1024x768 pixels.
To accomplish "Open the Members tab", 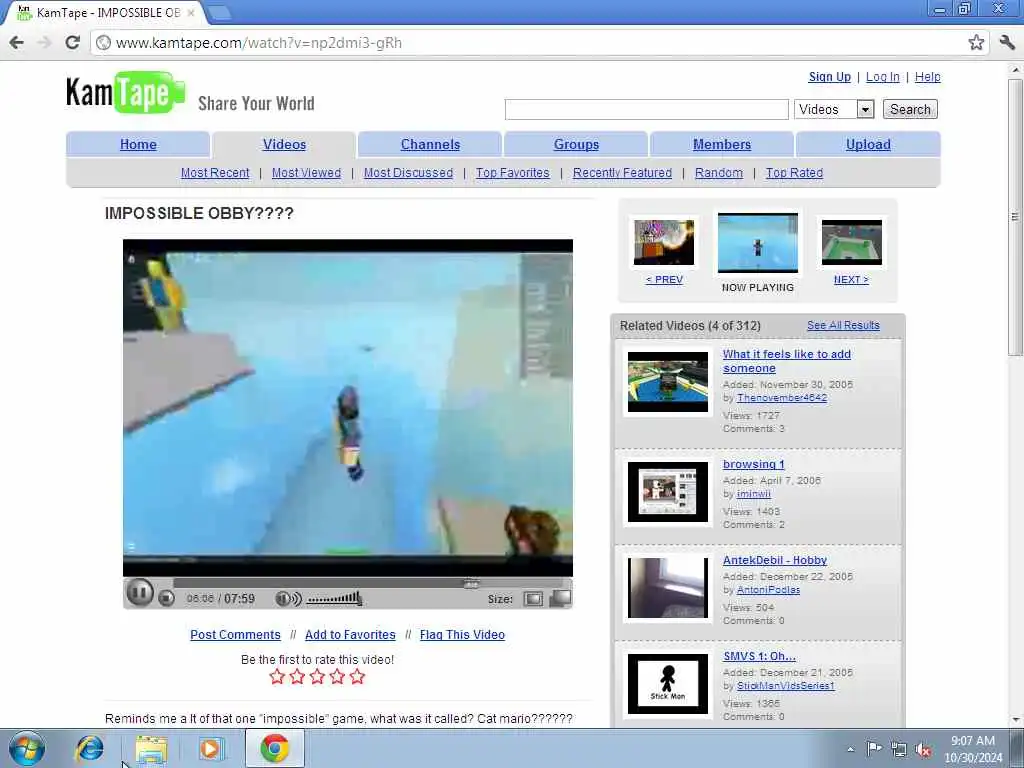I will tap(722, 144).
